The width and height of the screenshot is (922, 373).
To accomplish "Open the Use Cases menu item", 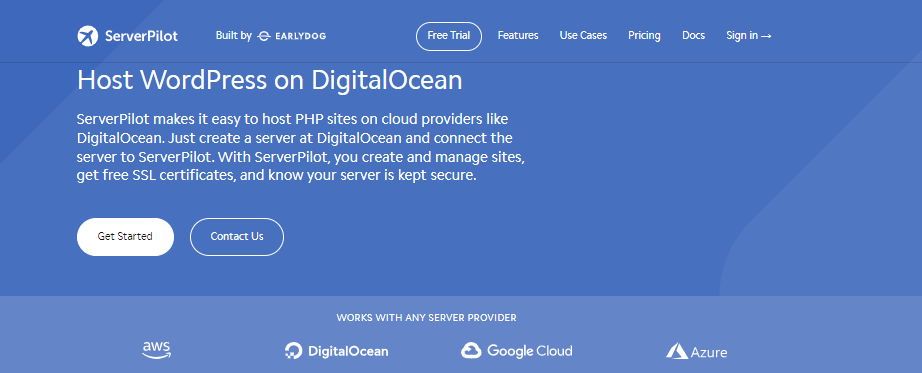I will [583, 36].
